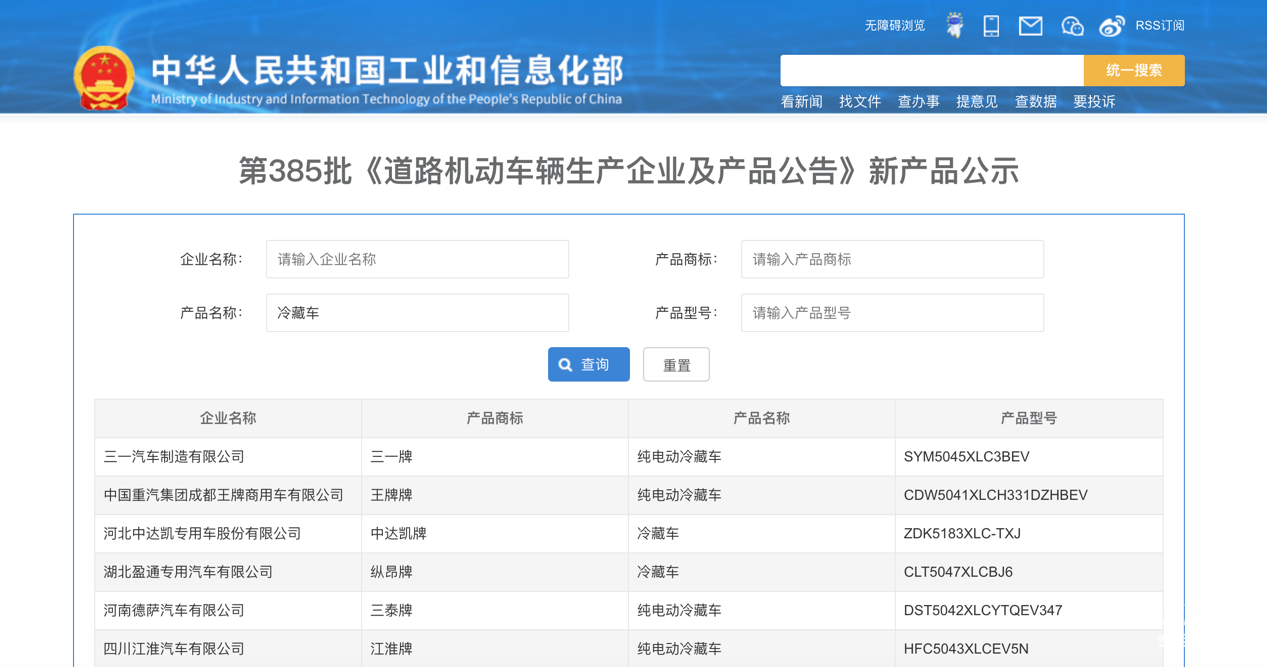Image resolution: width=1267 pixels, height=667 pixels.
Task: Choose the 要投诉 menu item
Action: pyautogui.click(x=1094, y=101)
